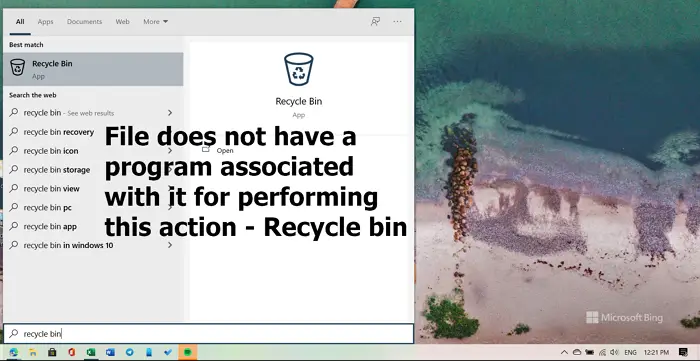Select 'recycle bin - See web results' suggestion
This screenshot has width=700, height=361.
tap(93, 113)
